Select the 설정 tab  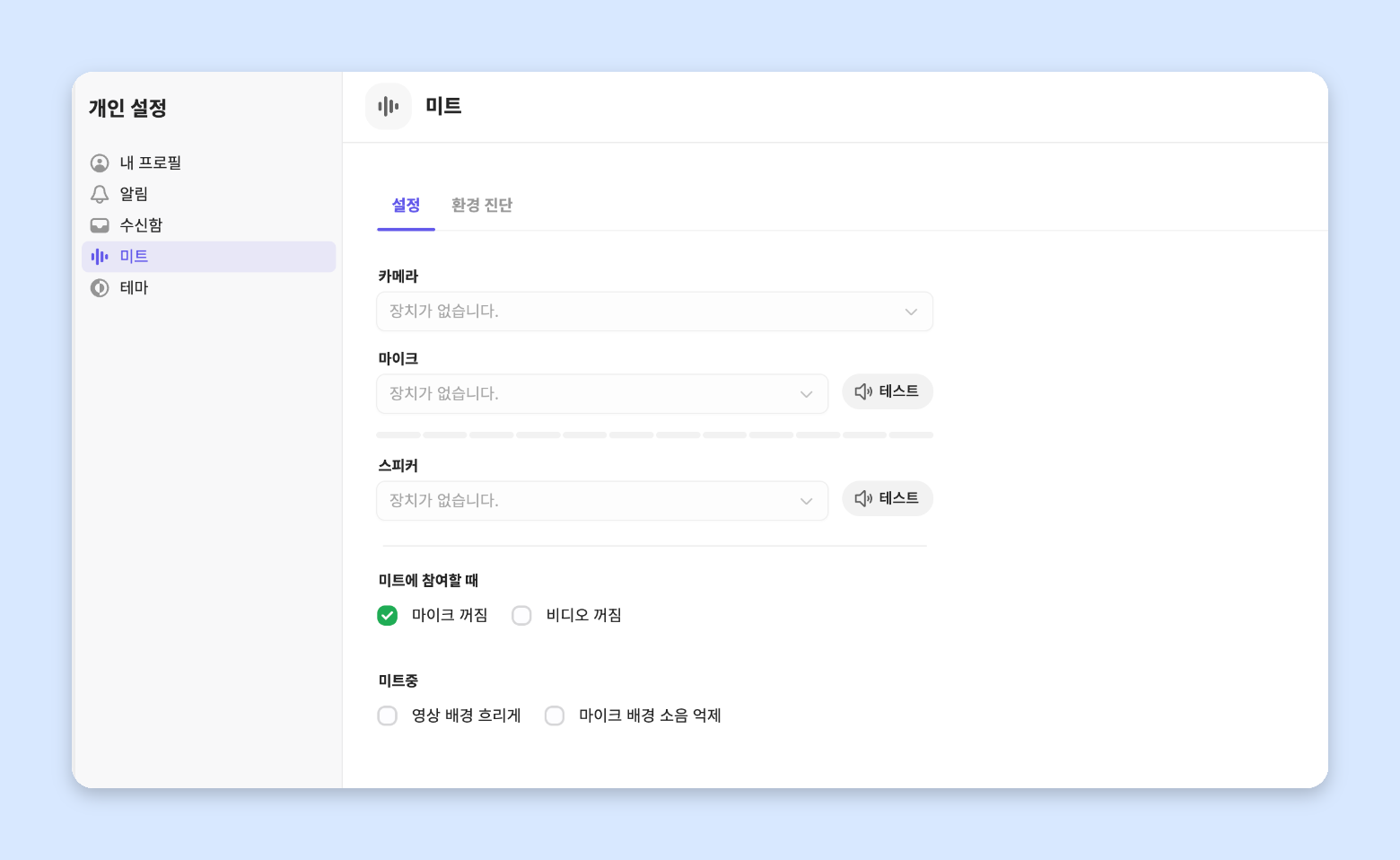(406, 206)
